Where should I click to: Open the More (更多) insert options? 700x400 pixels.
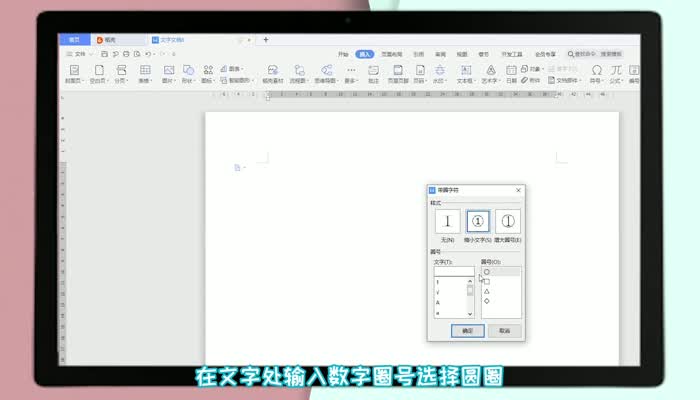[351, 74]
